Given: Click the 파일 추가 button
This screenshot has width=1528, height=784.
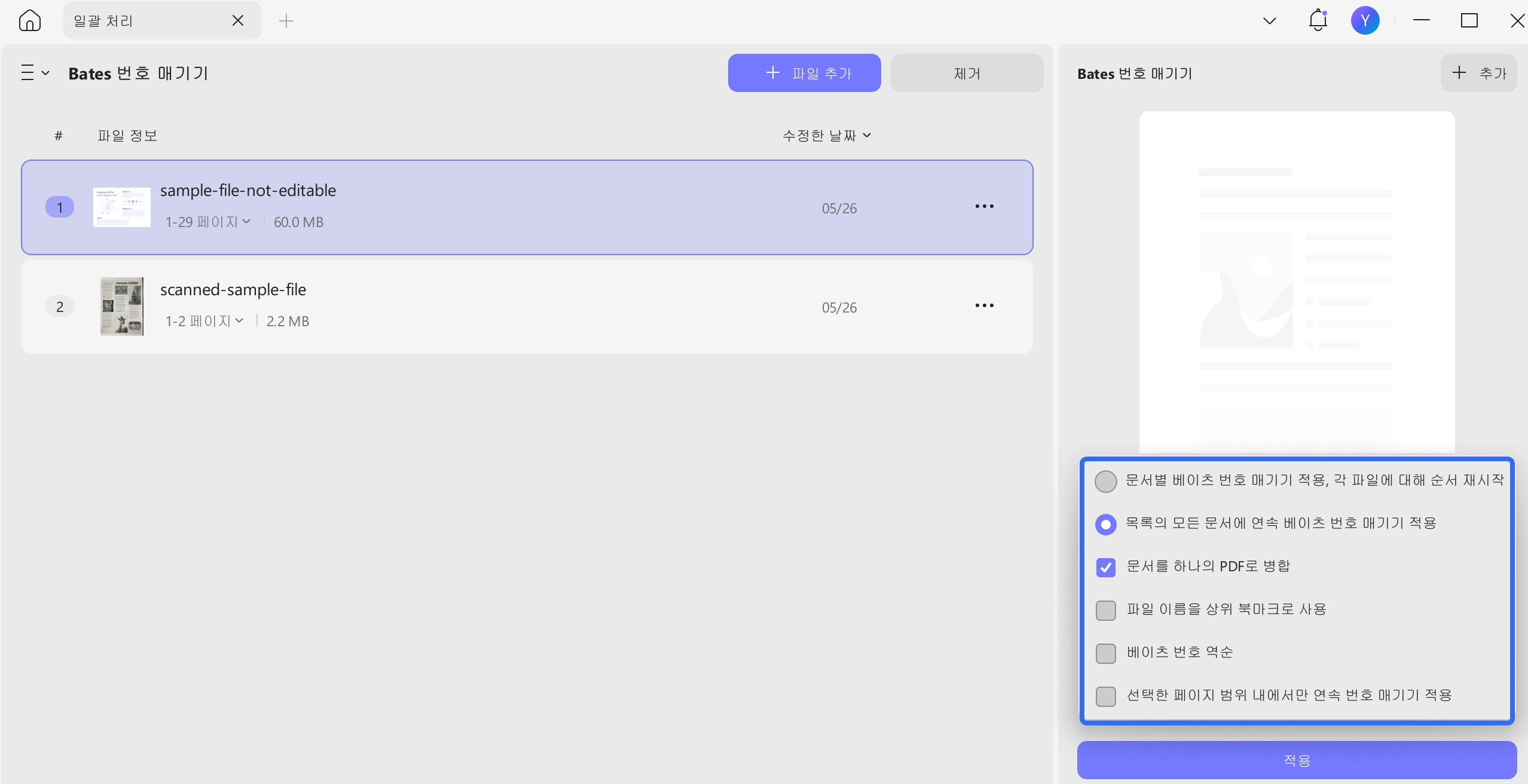Looking at the screenshot, I should (x=804, y=73).
